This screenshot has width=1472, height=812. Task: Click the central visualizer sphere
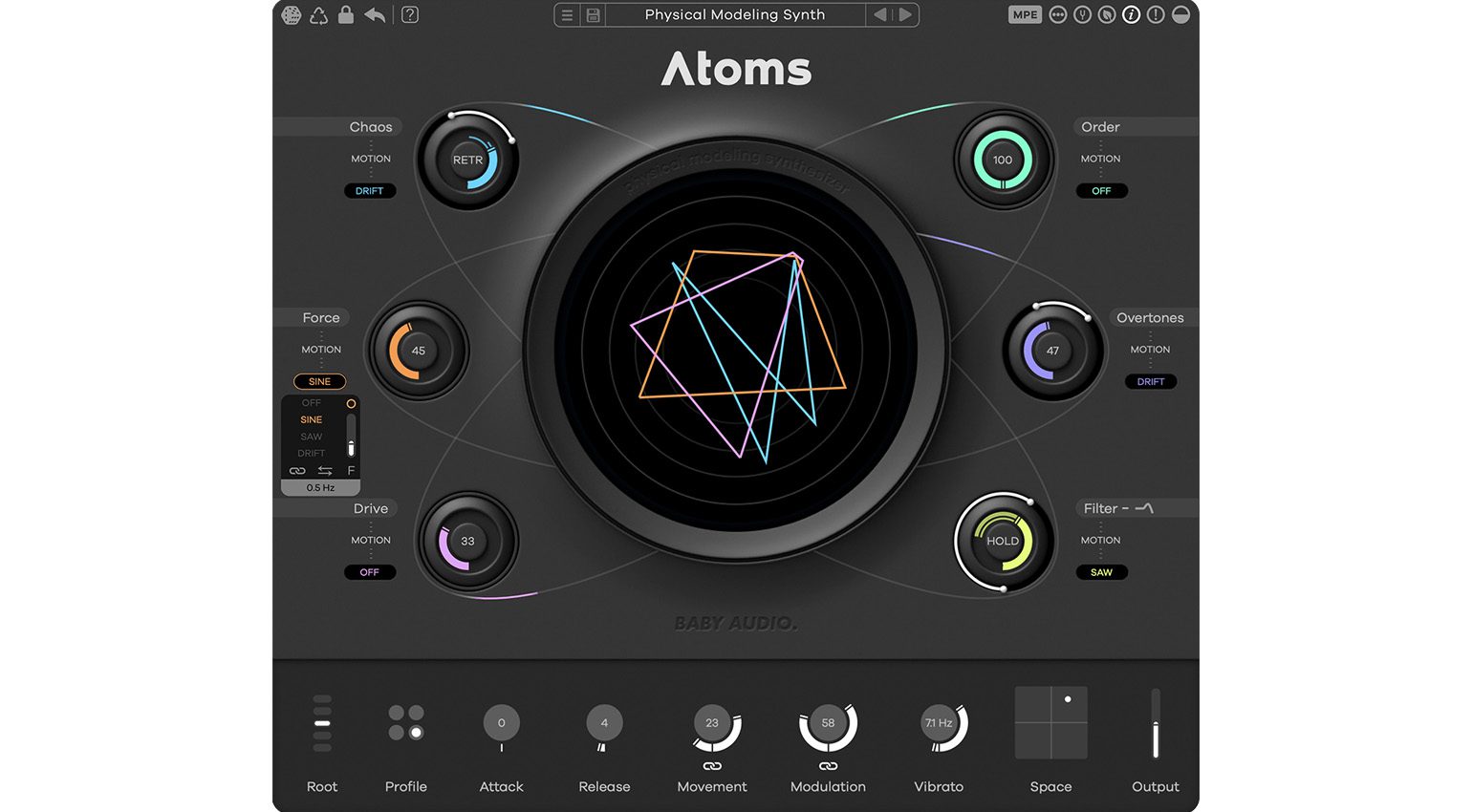pos(736,351)
